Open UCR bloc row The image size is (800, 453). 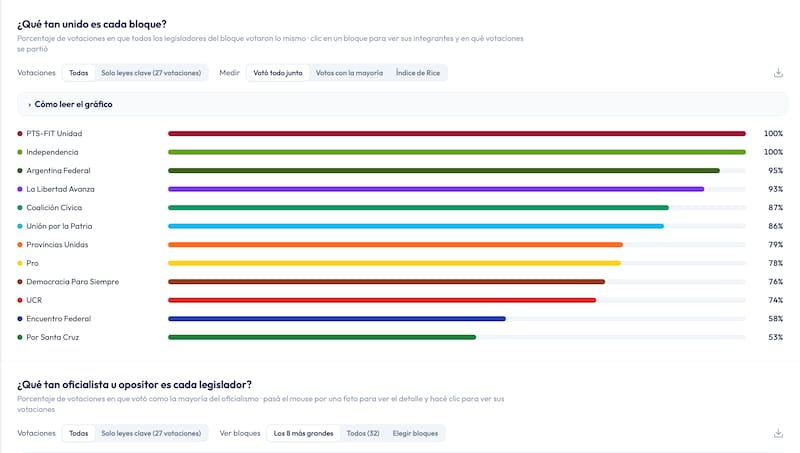(x=400, y=300)
